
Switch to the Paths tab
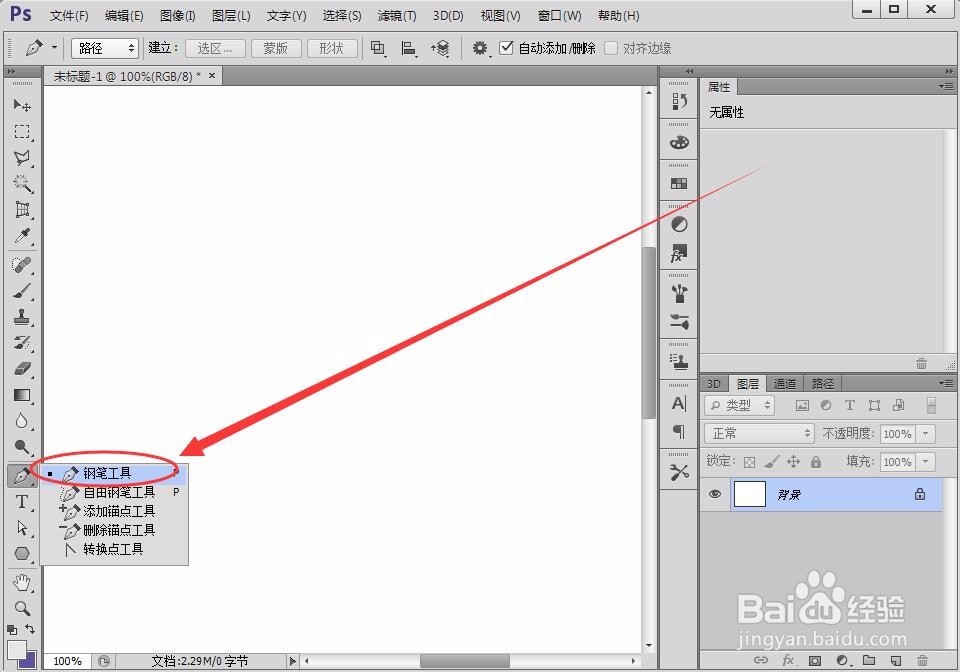tap(822, 384)
